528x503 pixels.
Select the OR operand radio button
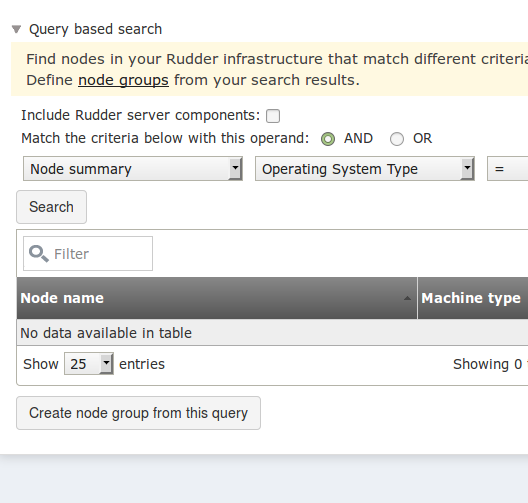pyautogui.click(x=397, y=139)
